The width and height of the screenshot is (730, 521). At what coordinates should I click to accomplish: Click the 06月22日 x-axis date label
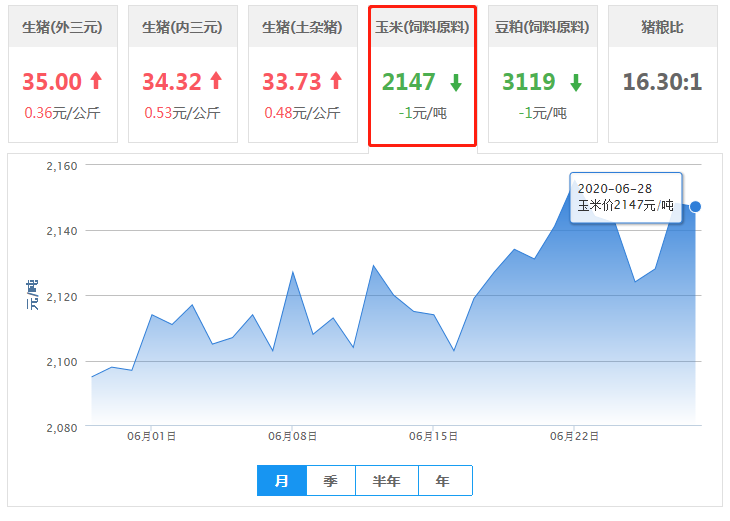pos(574,436)
